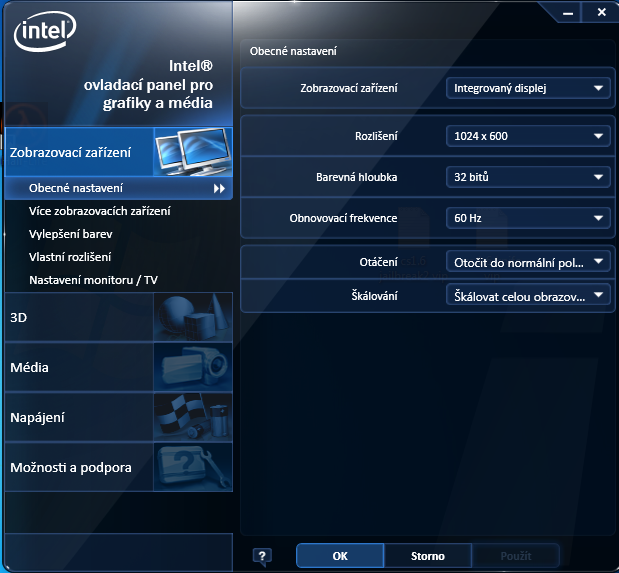Click the OK button
This screenshot has width=619, height=573.
340,556
